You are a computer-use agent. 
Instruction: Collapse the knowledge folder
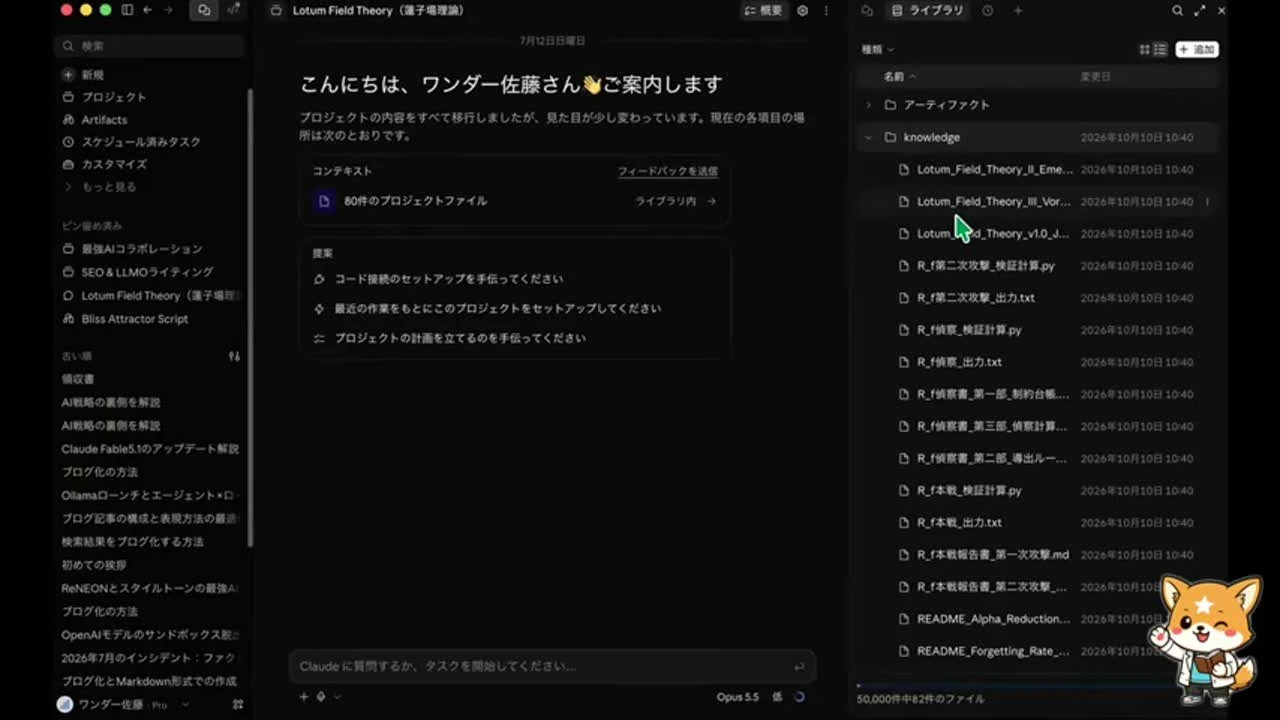point(868,137)
